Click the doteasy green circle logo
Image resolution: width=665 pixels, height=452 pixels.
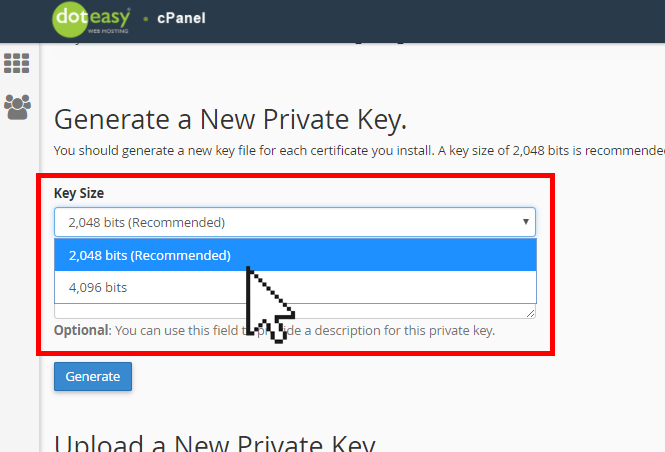(x=70, y=20)
